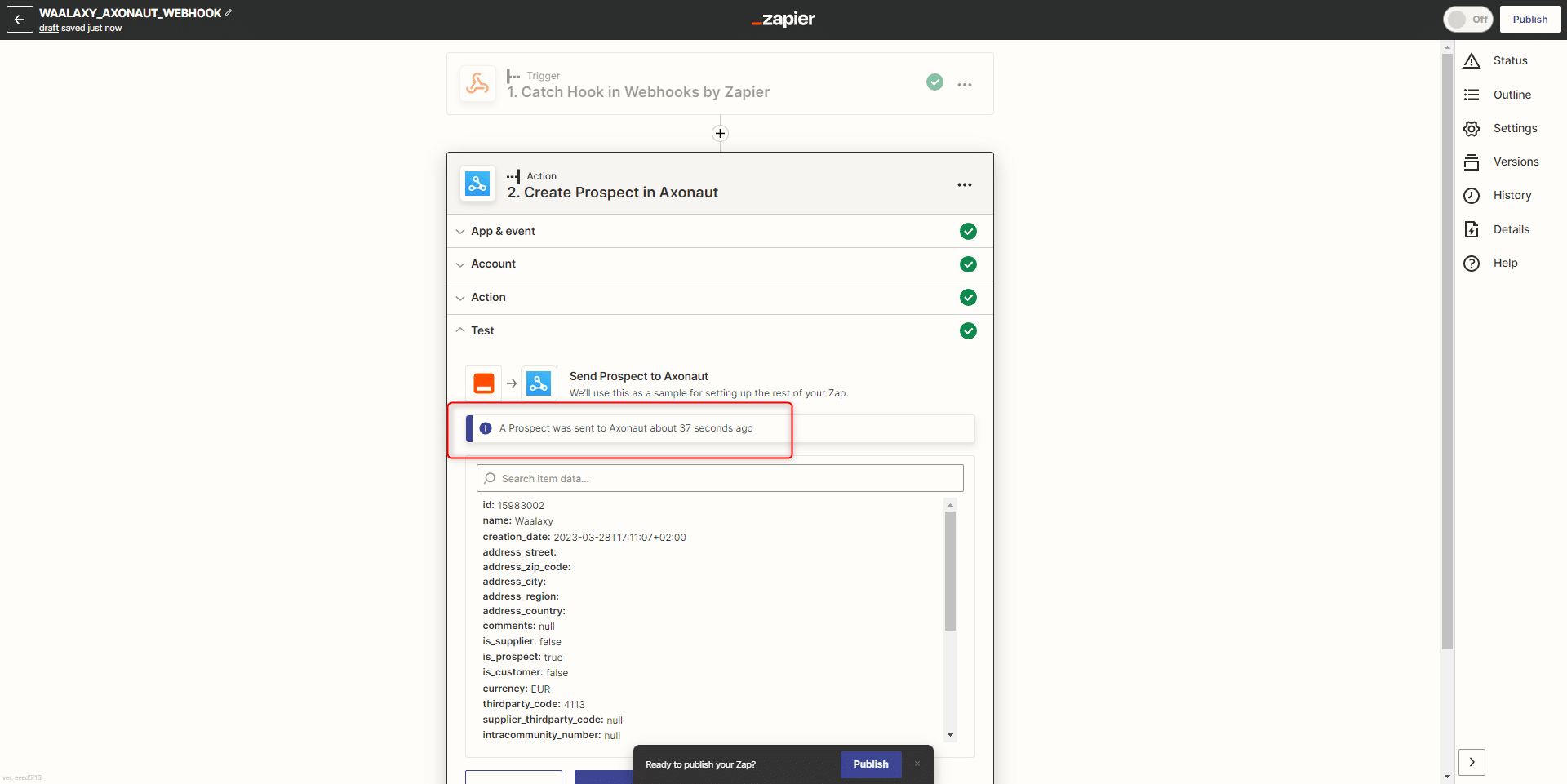
Task: Click the Zapier logo
Action: pyautogui.click(x=783, y=19)
